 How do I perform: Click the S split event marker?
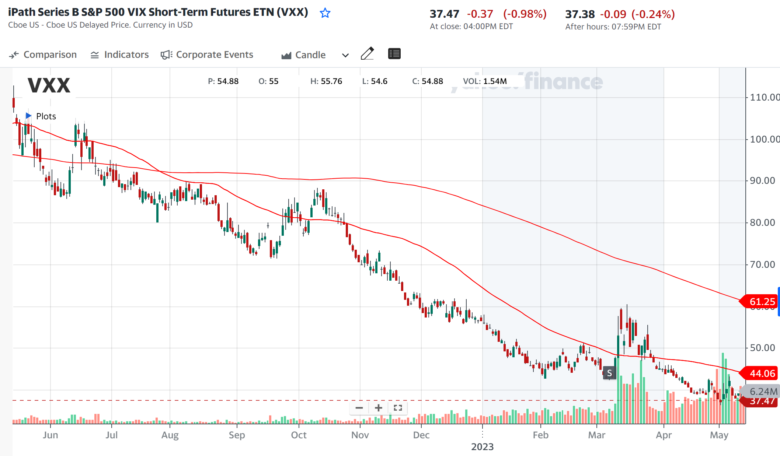(x=609, y=373)
